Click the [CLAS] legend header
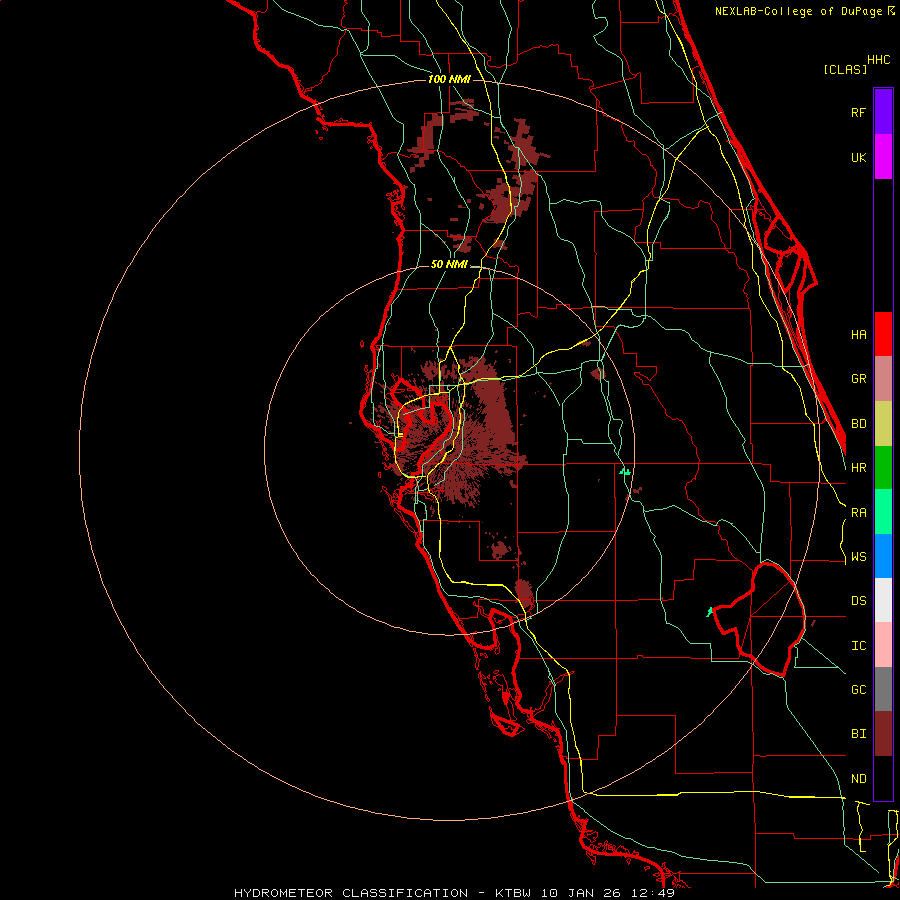 click(845, 69)
